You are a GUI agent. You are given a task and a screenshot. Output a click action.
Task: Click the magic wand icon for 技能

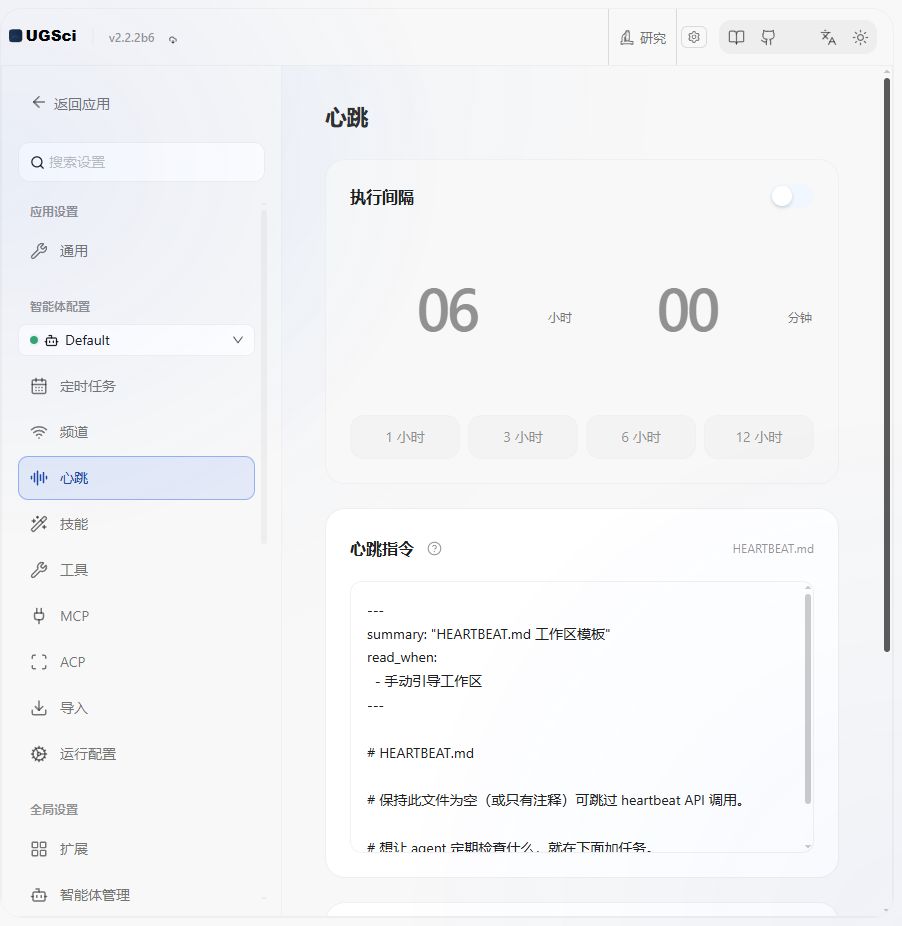[x=39, y=524]
